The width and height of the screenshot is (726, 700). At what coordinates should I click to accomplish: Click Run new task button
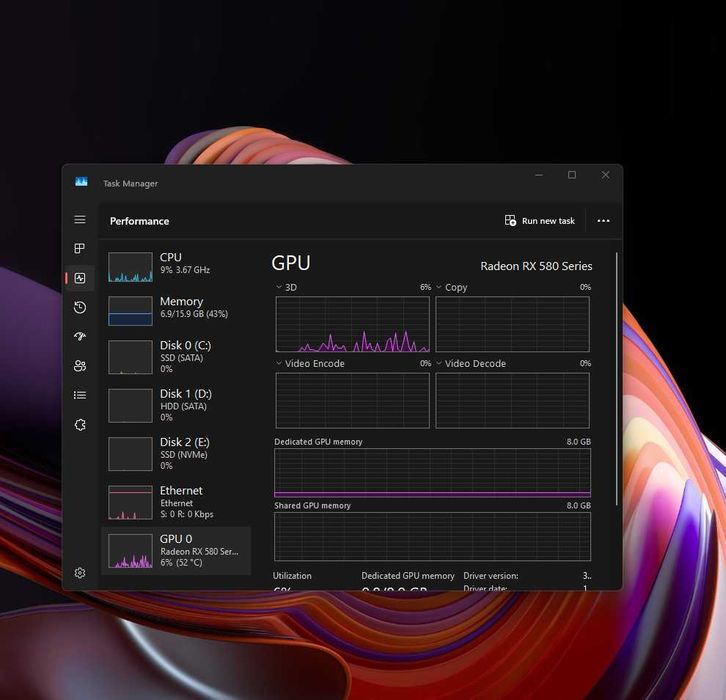click(x=540, y=221)
